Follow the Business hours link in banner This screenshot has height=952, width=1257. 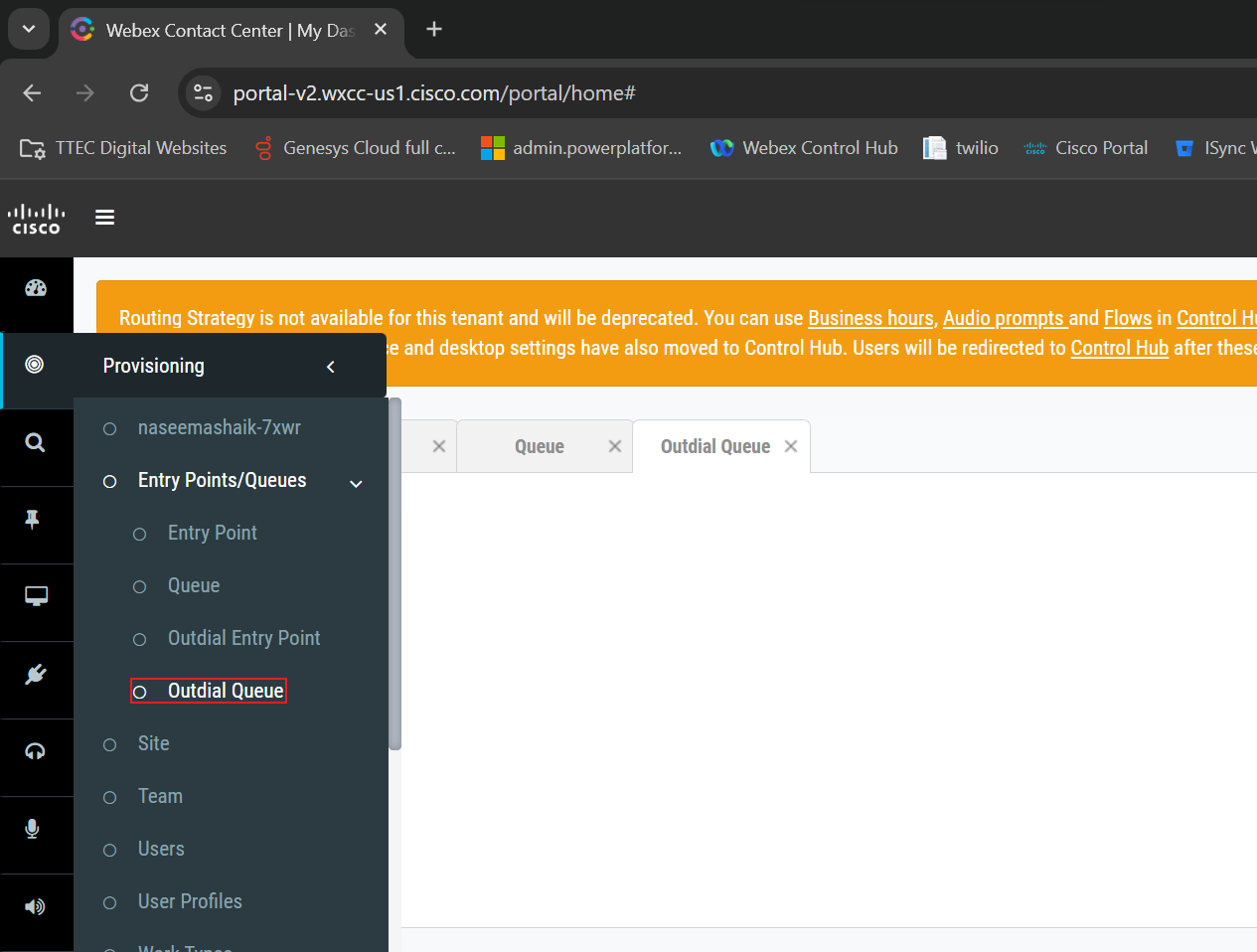[x=870, y=318]
